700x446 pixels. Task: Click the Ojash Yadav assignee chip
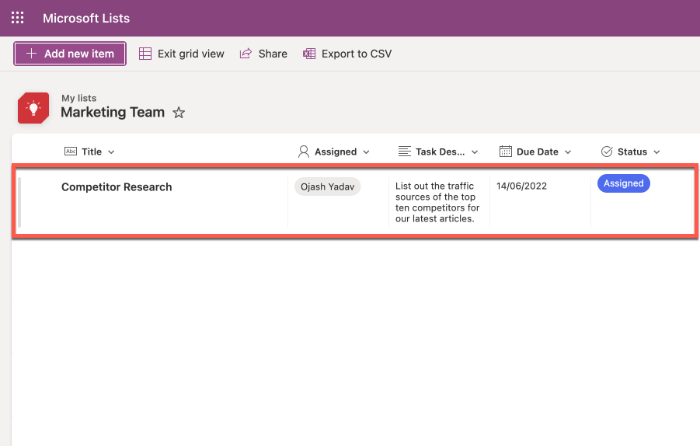click(327, 186)
